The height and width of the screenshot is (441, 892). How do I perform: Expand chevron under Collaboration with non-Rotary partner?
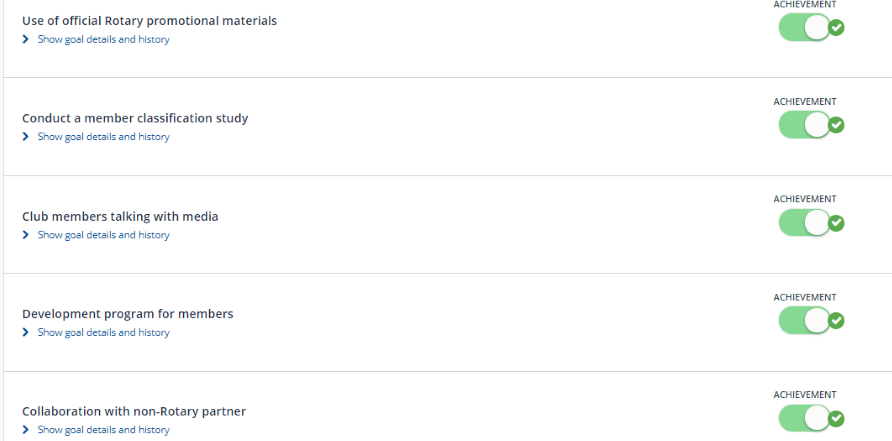click(26, 430)
